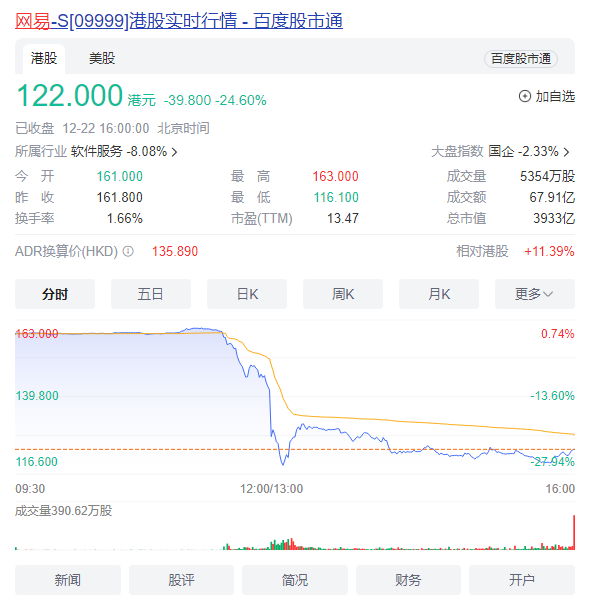Expand the 更多 chart dropdown
This screenshot has height=599, width=601.
pyautogui.click(x=535, y=294)
